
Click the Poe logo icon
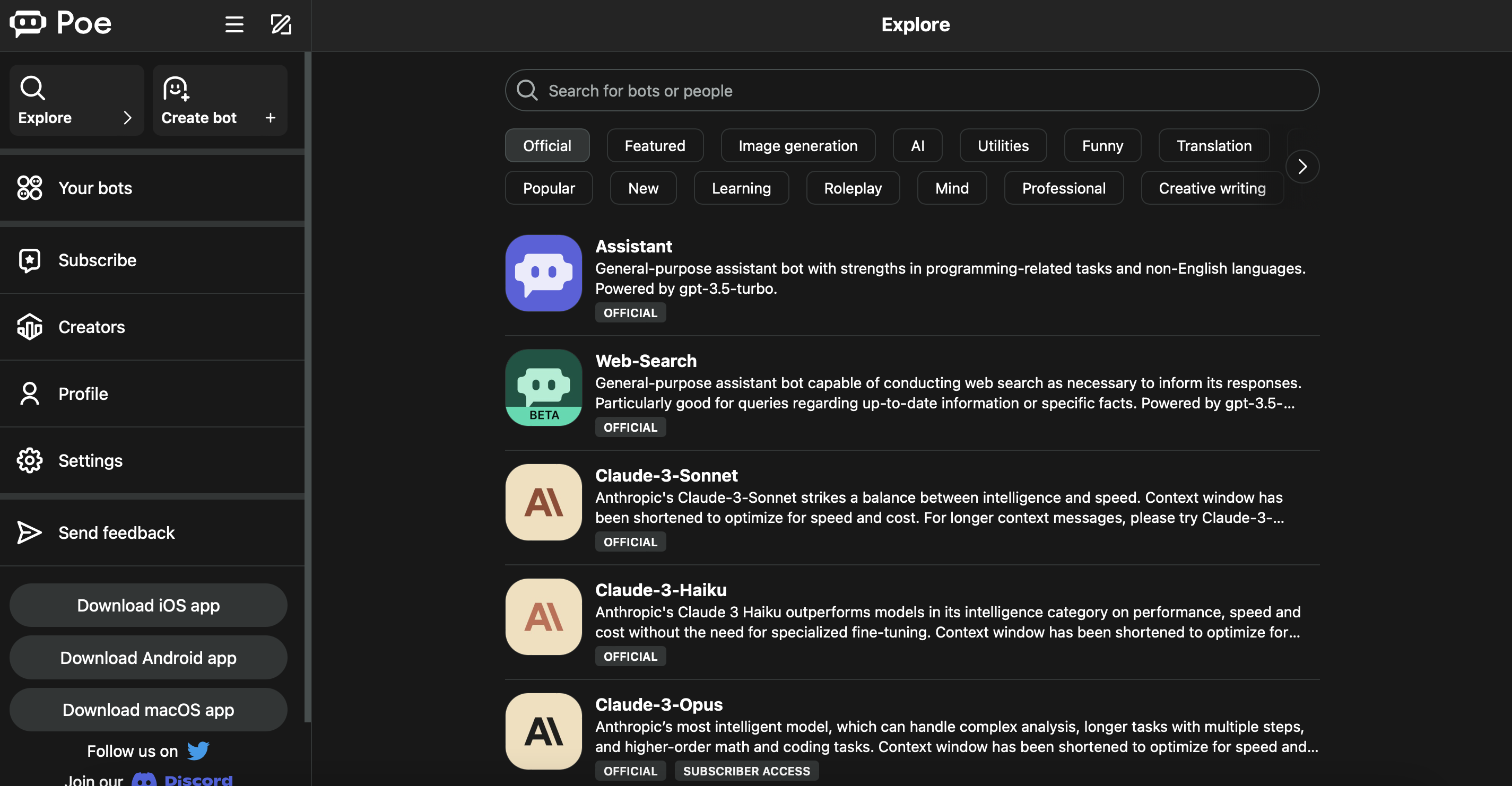[28, 23]
